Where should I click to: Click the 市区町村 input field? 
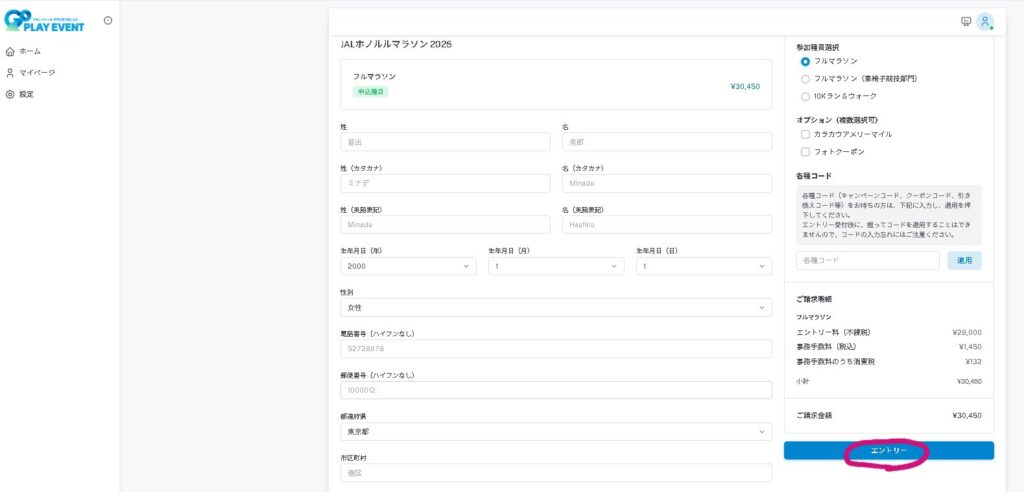click(x=556, y=473)
